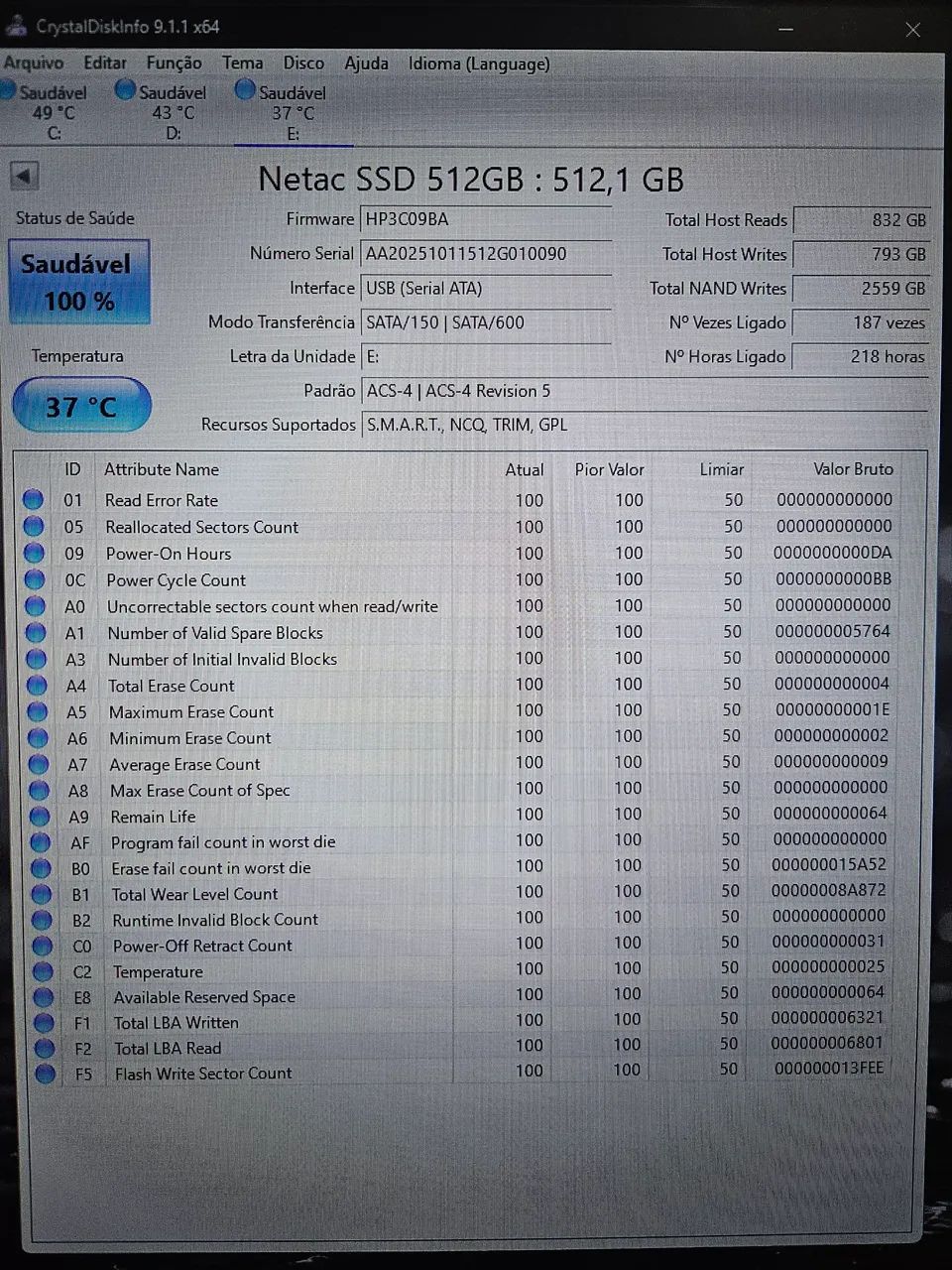
Task: Click the status icon for Remain Life
Action: [39, 816]
